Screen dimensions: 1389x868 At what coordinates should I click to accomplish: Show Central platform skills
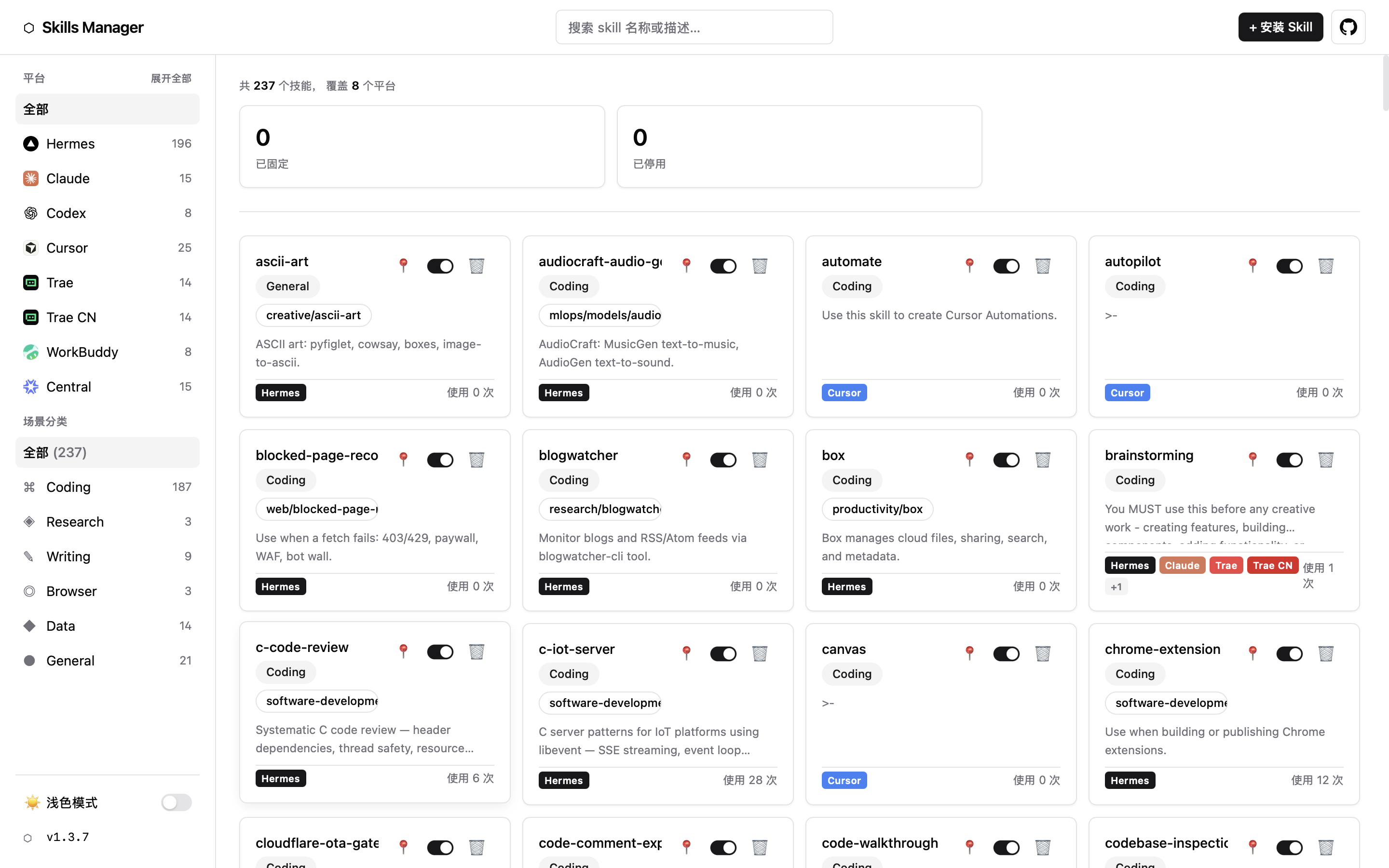[x=108, y=387]
